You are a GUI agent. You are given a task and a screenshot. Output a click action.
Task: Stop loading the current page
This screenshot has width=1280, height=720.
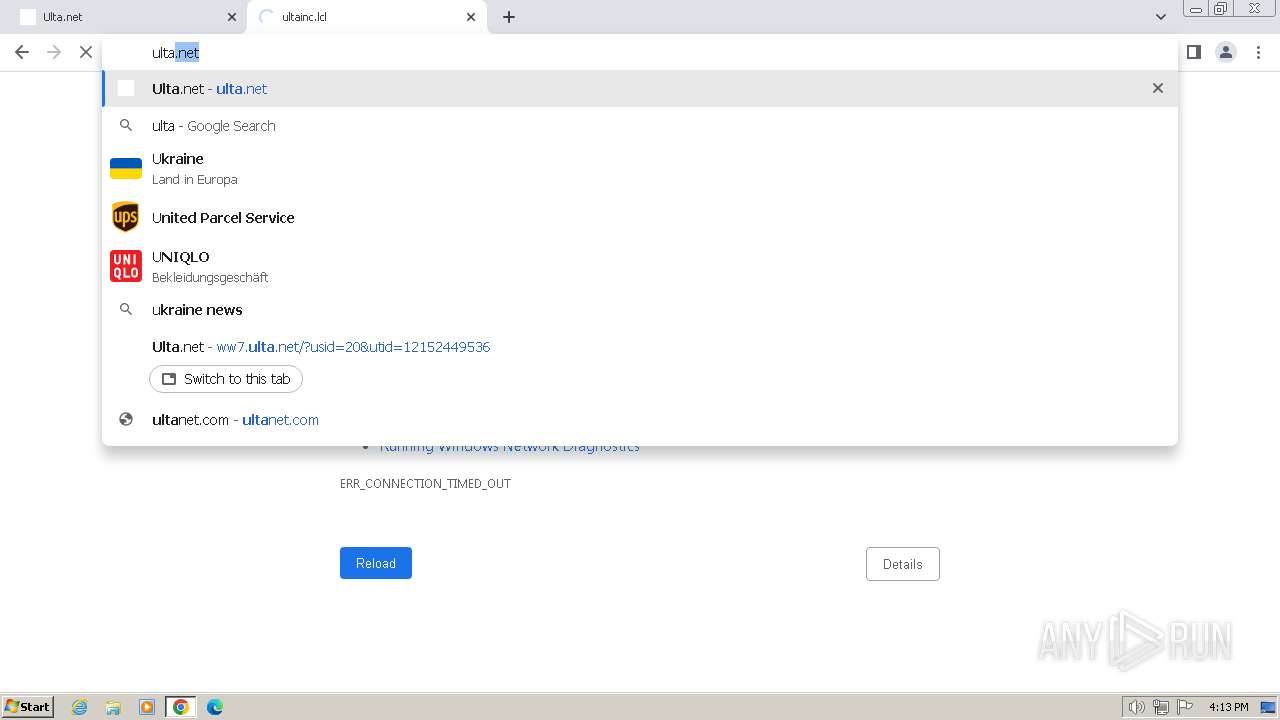pos(86,52)
